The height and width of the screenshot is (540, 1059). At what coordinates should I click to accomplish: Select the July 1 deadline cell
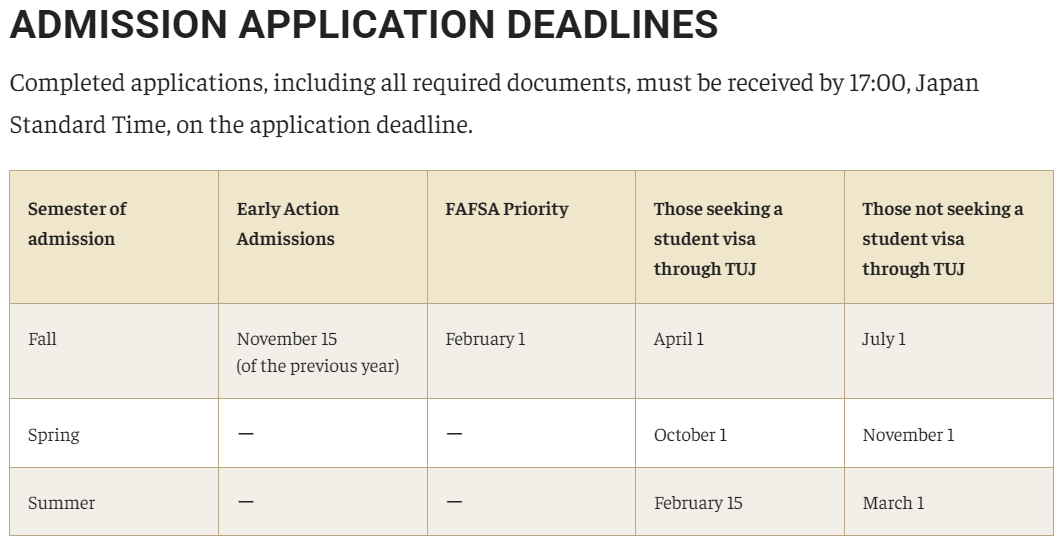(883, 339)
